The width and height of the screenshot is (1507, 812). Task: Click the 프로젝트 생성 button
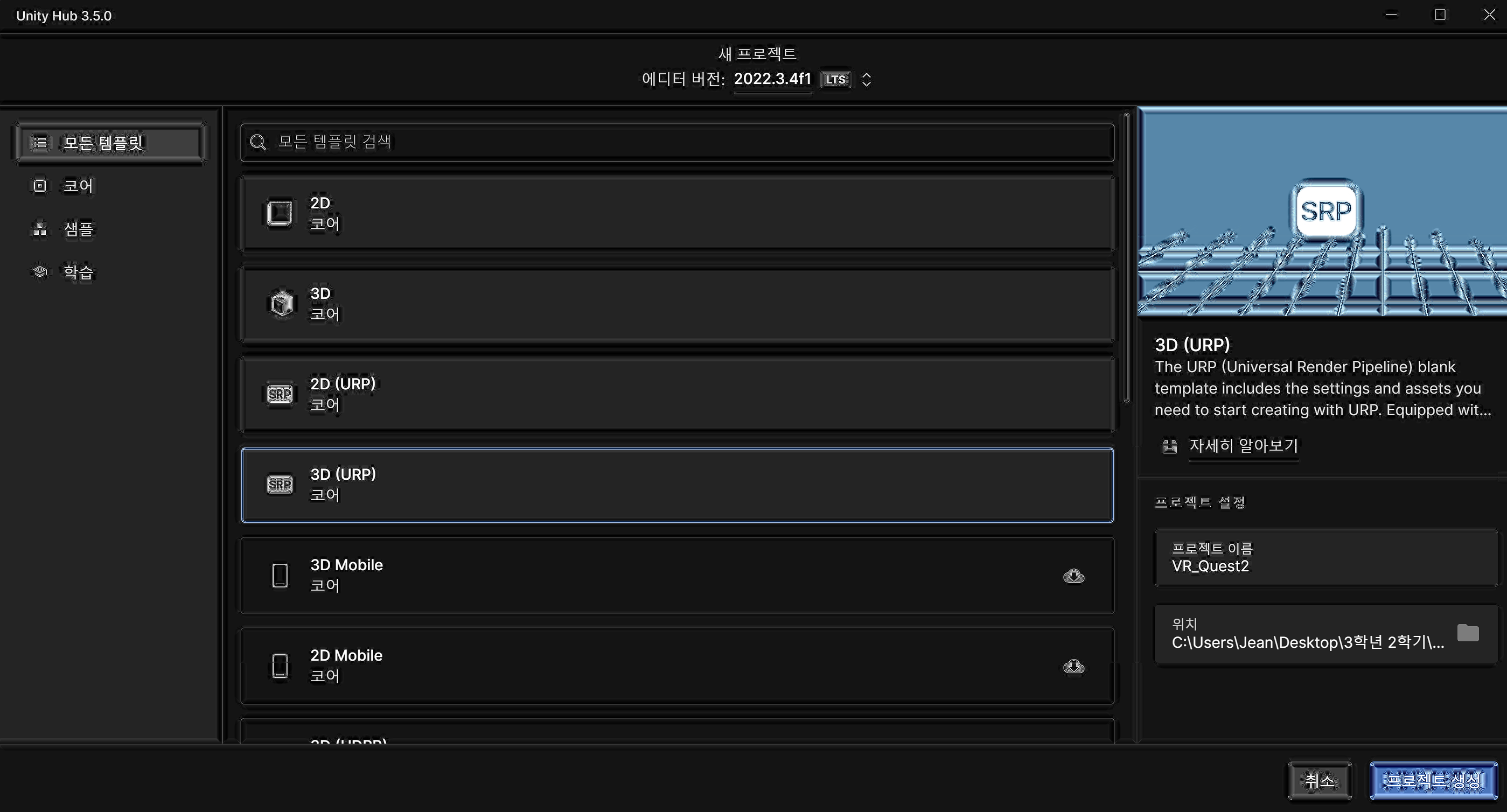(1433, 780)
